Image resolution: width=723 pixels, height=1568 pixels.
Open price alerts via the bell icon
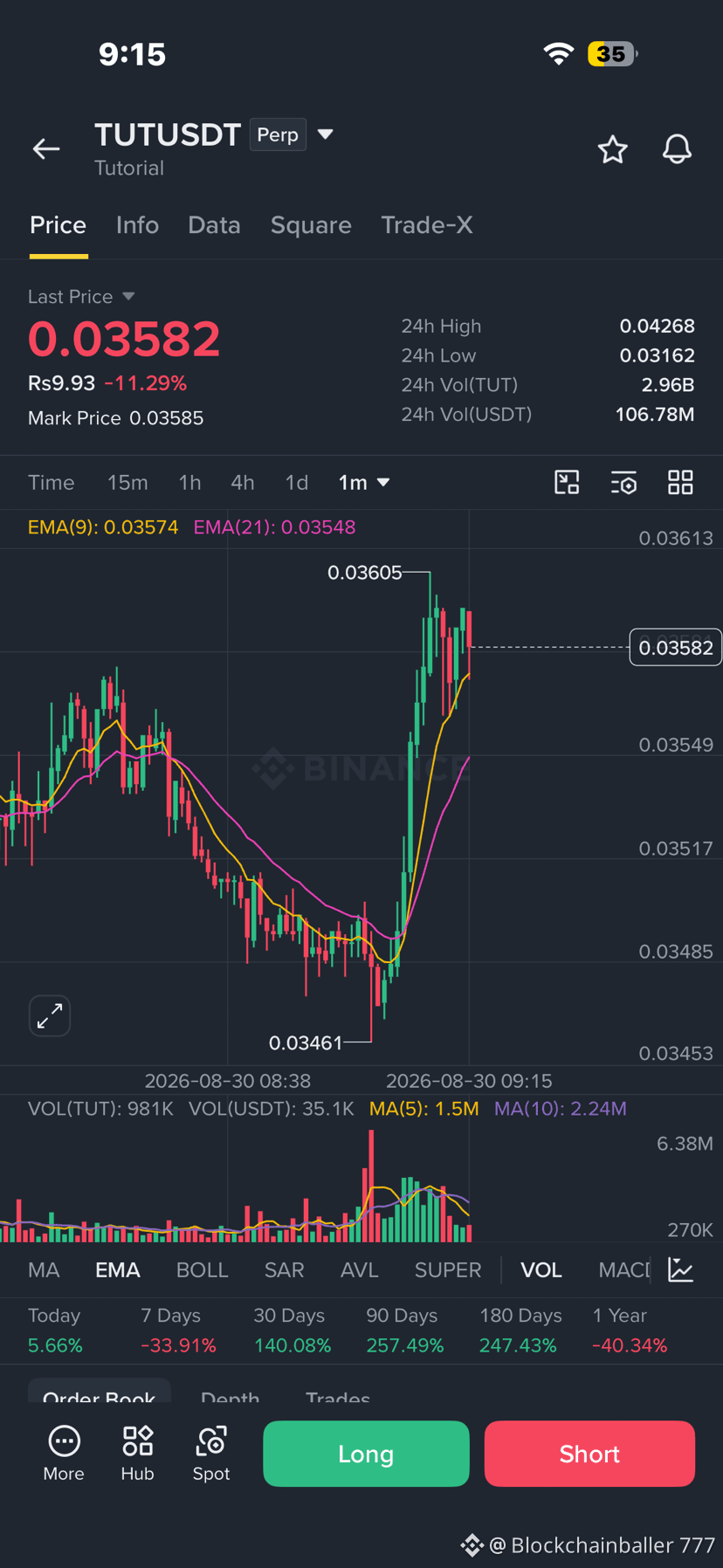[x=677, y=149]
